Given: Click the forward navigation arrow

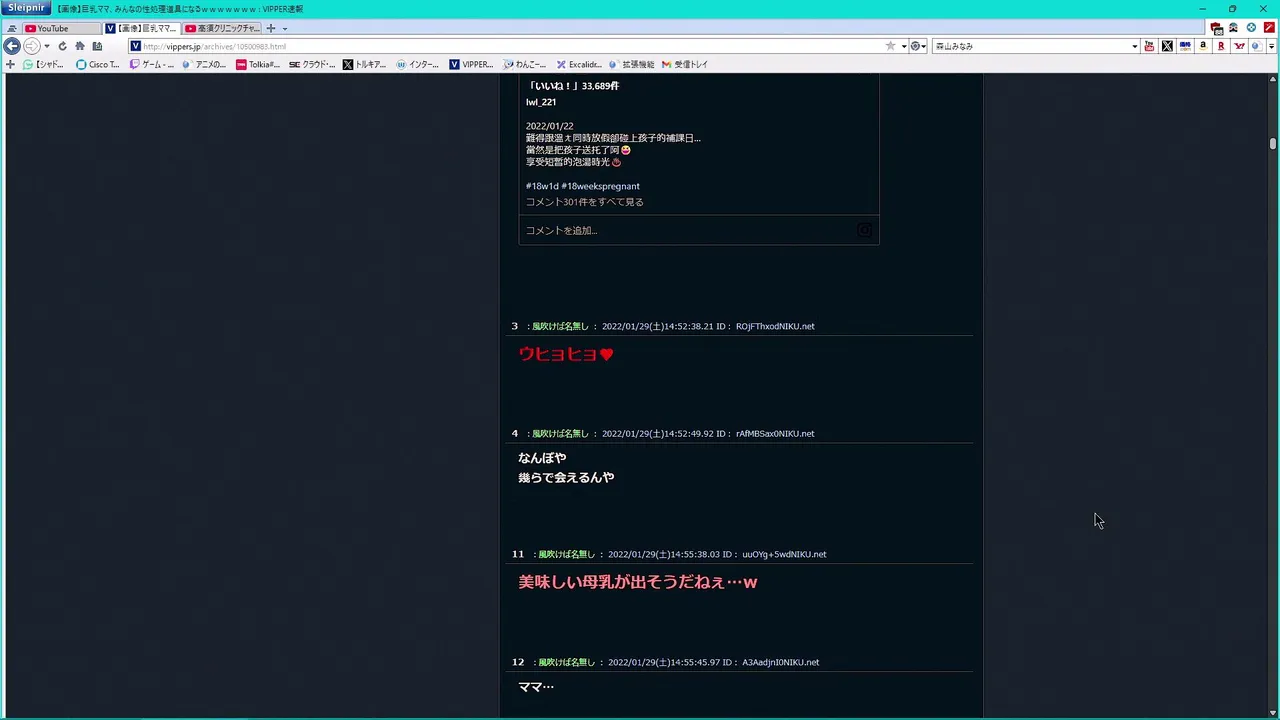Looking at the screenshot, I should point(31,46).
